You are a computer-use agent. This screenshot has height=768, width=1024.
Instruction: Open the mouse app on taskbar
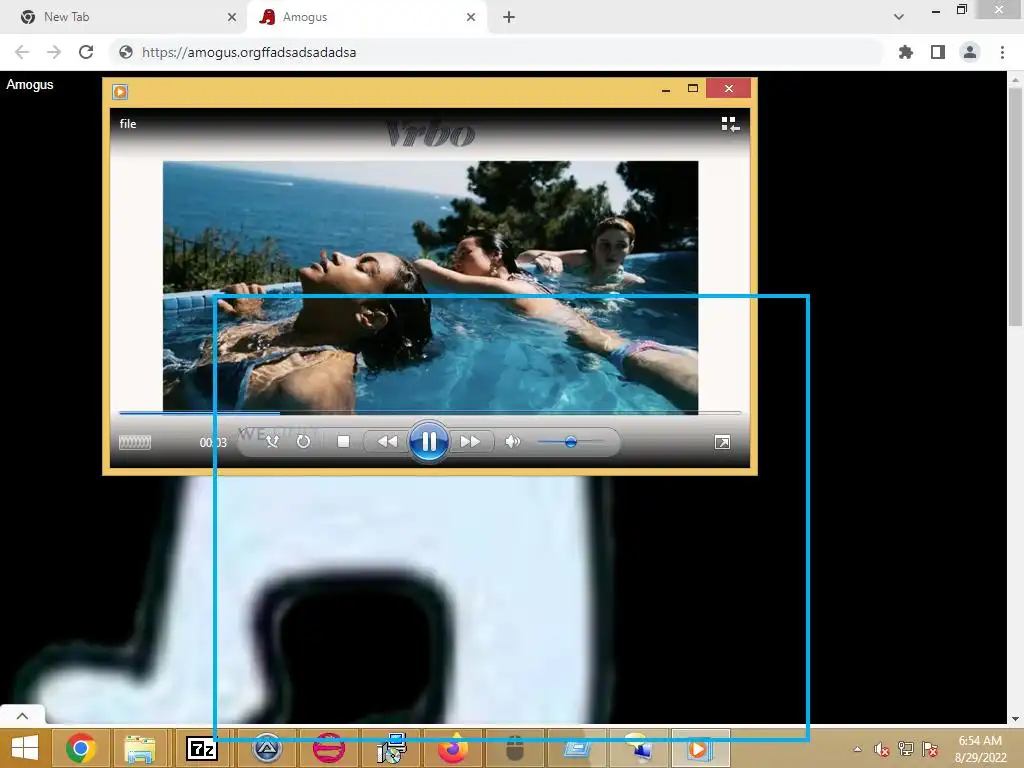pos(515,748)
